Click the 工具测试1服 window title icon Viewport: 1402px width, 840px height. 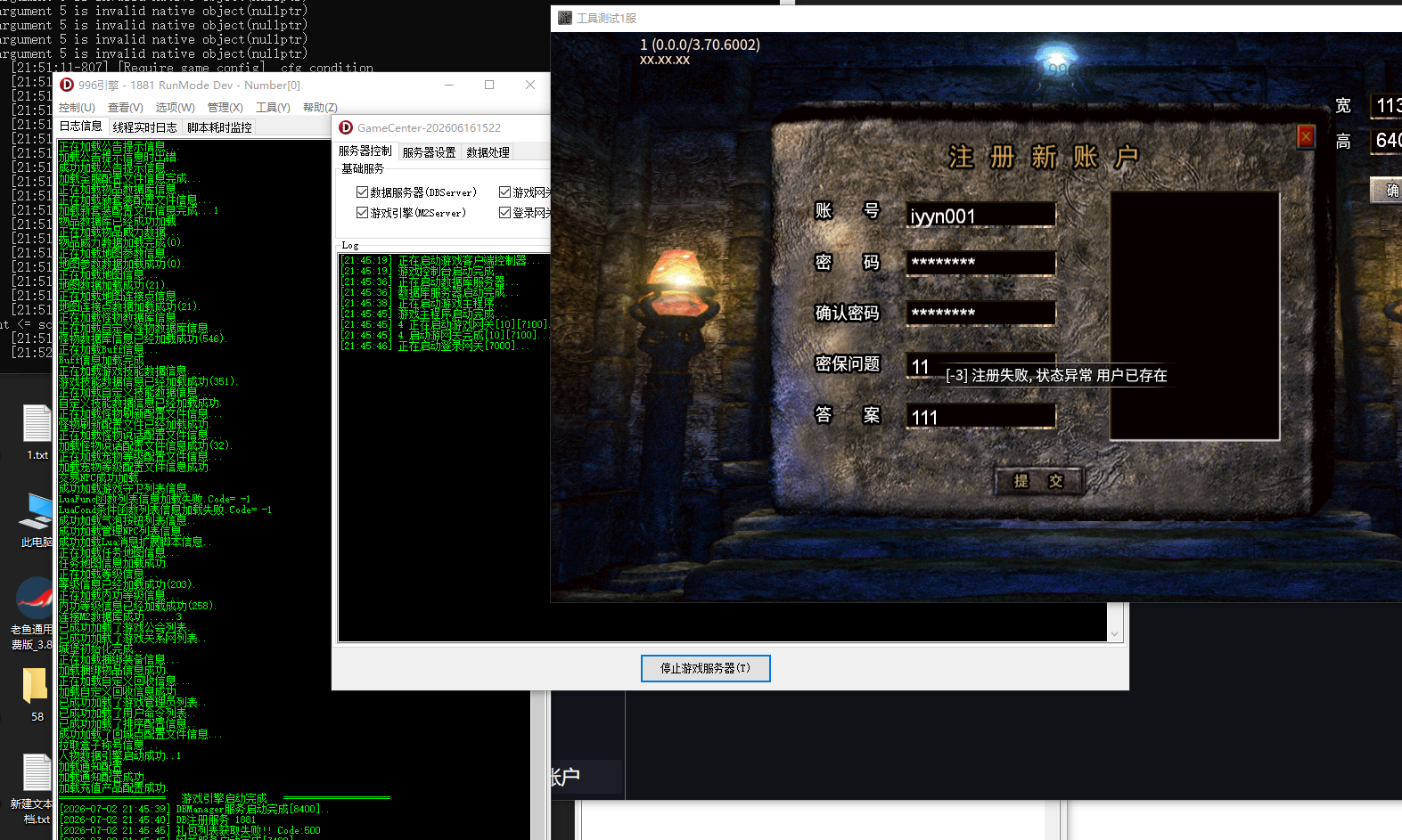[x=565, y=18]
